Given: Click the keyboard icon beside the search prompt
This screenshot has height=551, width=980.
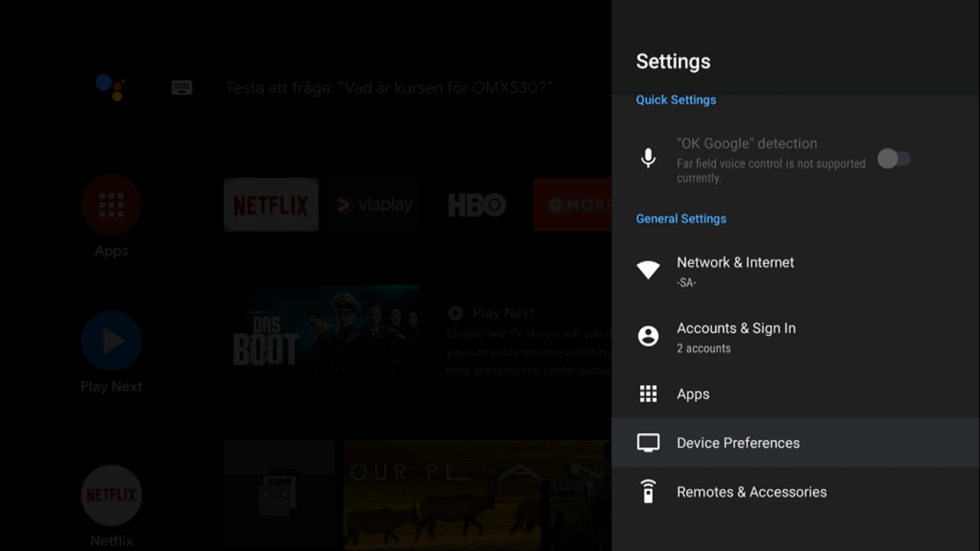Looking at the screenshot, I should pyautogui.click(x=182, y=87).
